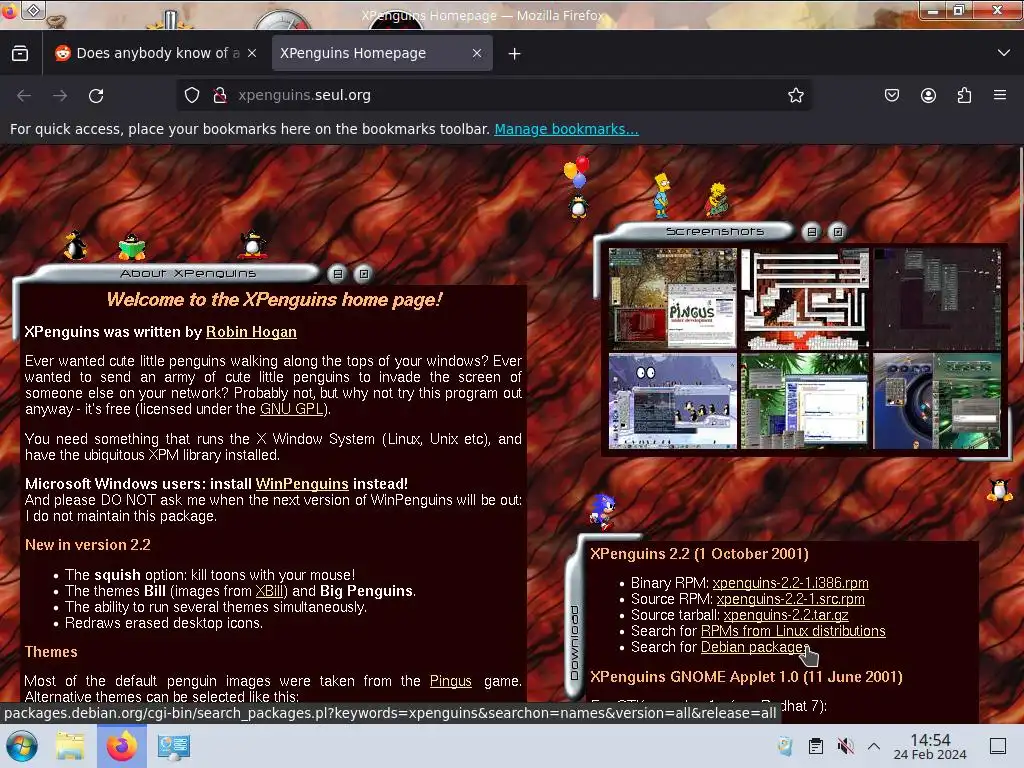Open the 14:54 clock and calendar
The width and height of the screenshot is (1024, 768).
[930, 746]
